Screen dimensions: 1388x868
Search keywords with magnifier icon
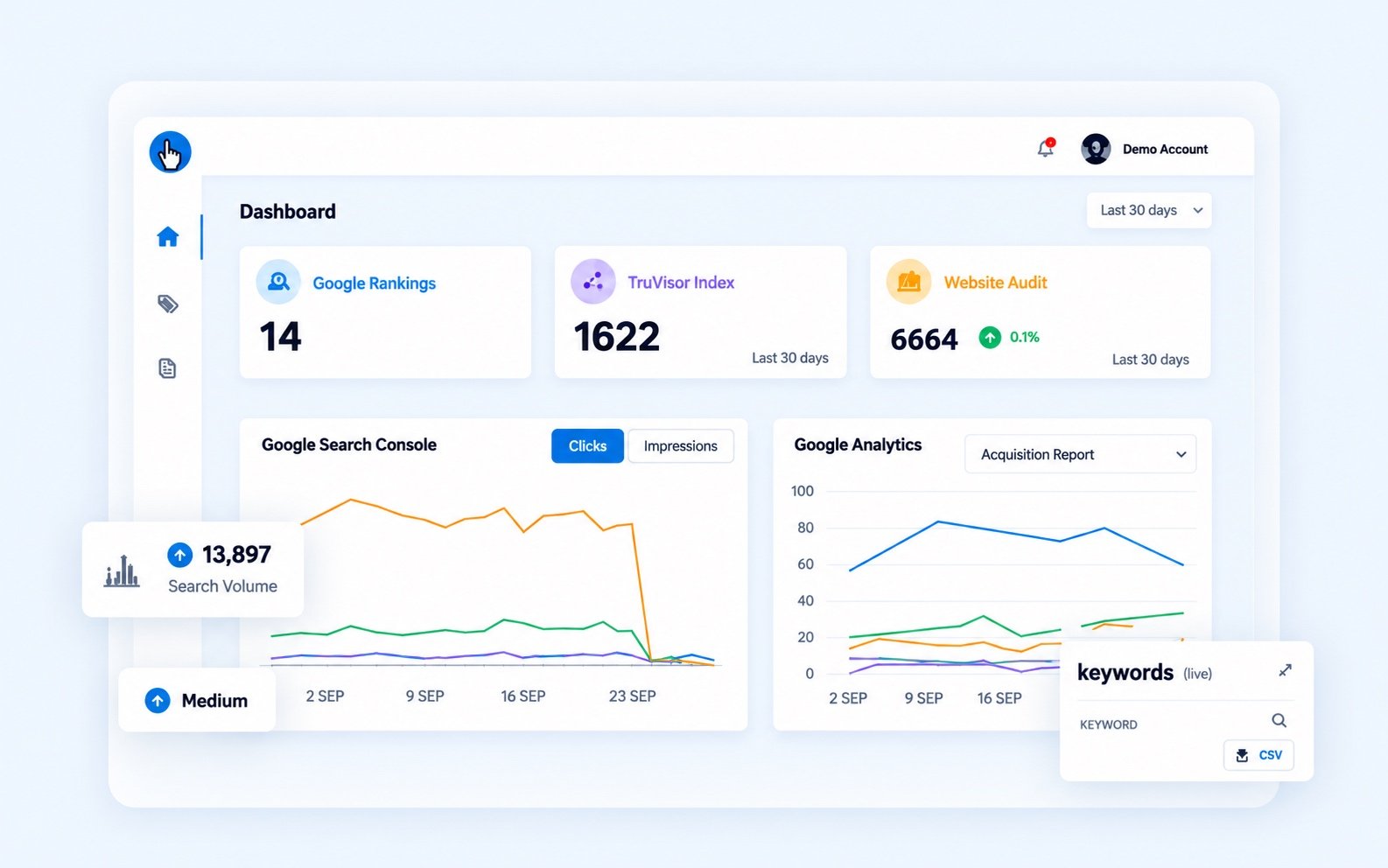coord(1279,720)
